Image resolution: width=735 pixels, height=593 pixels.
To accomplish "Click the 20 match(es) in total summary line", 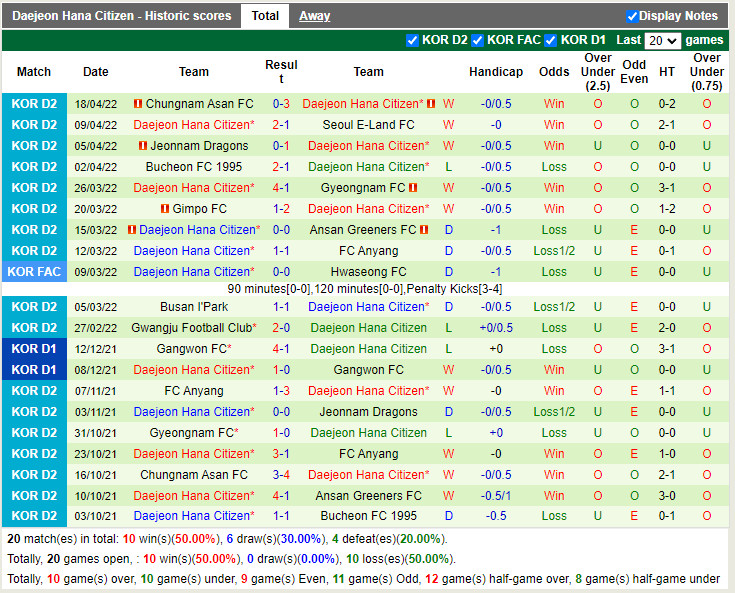I will point(227,539).
